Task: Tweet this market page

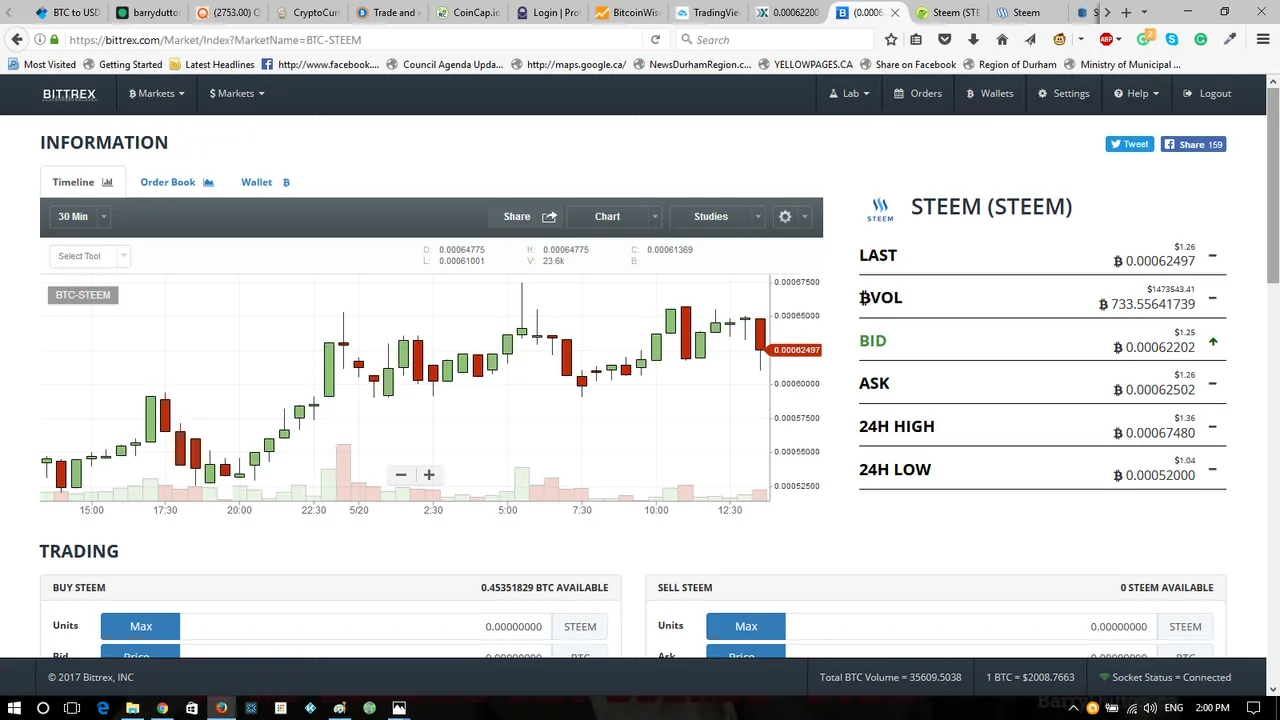Action: pos(1129,144)
